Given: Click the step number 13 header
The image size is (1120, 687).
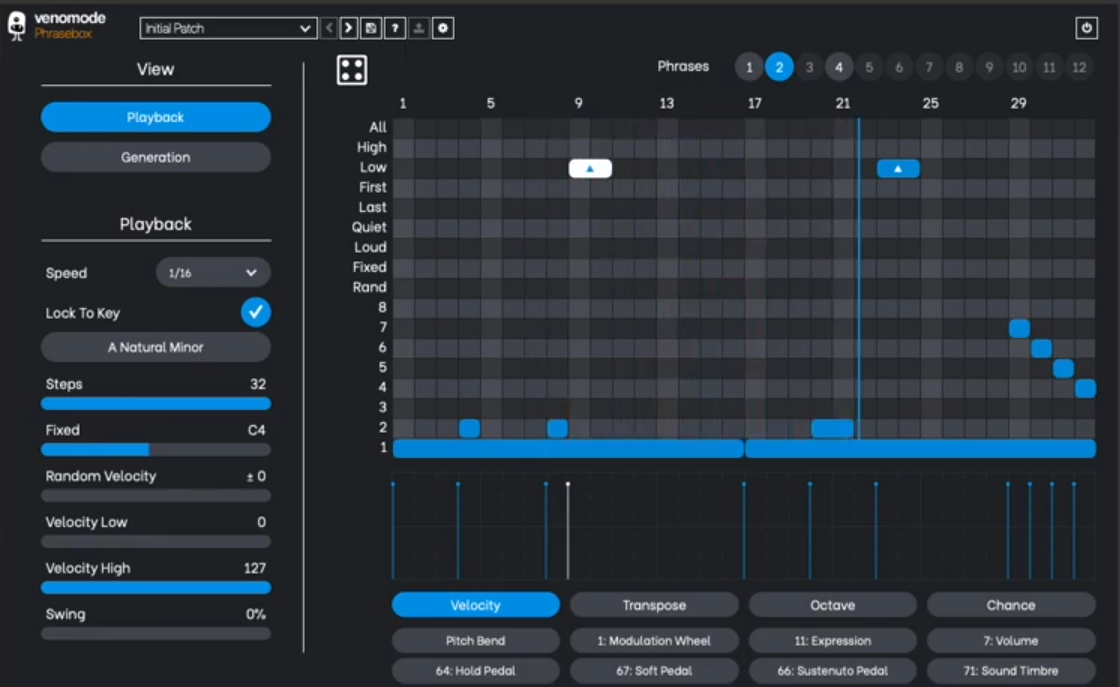Looking at the screenshot, I should (x=666, y=104).
